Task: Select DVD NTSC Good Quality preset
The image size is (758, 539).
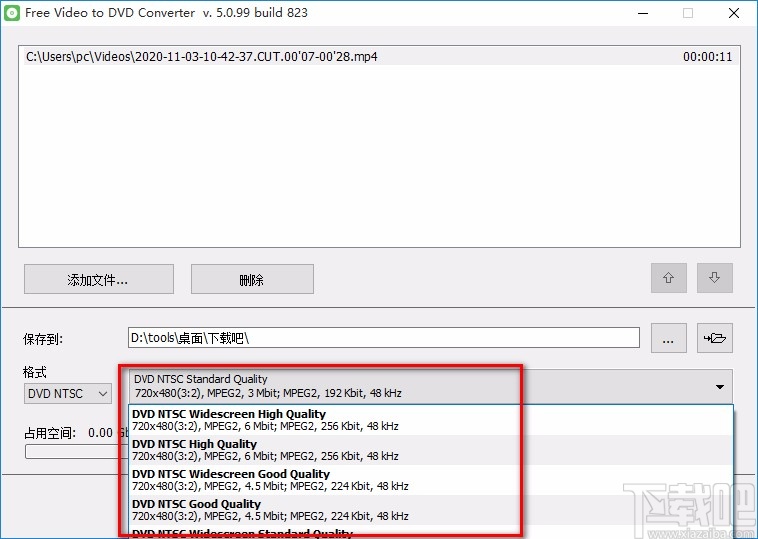Action: [x=431, y=510]
